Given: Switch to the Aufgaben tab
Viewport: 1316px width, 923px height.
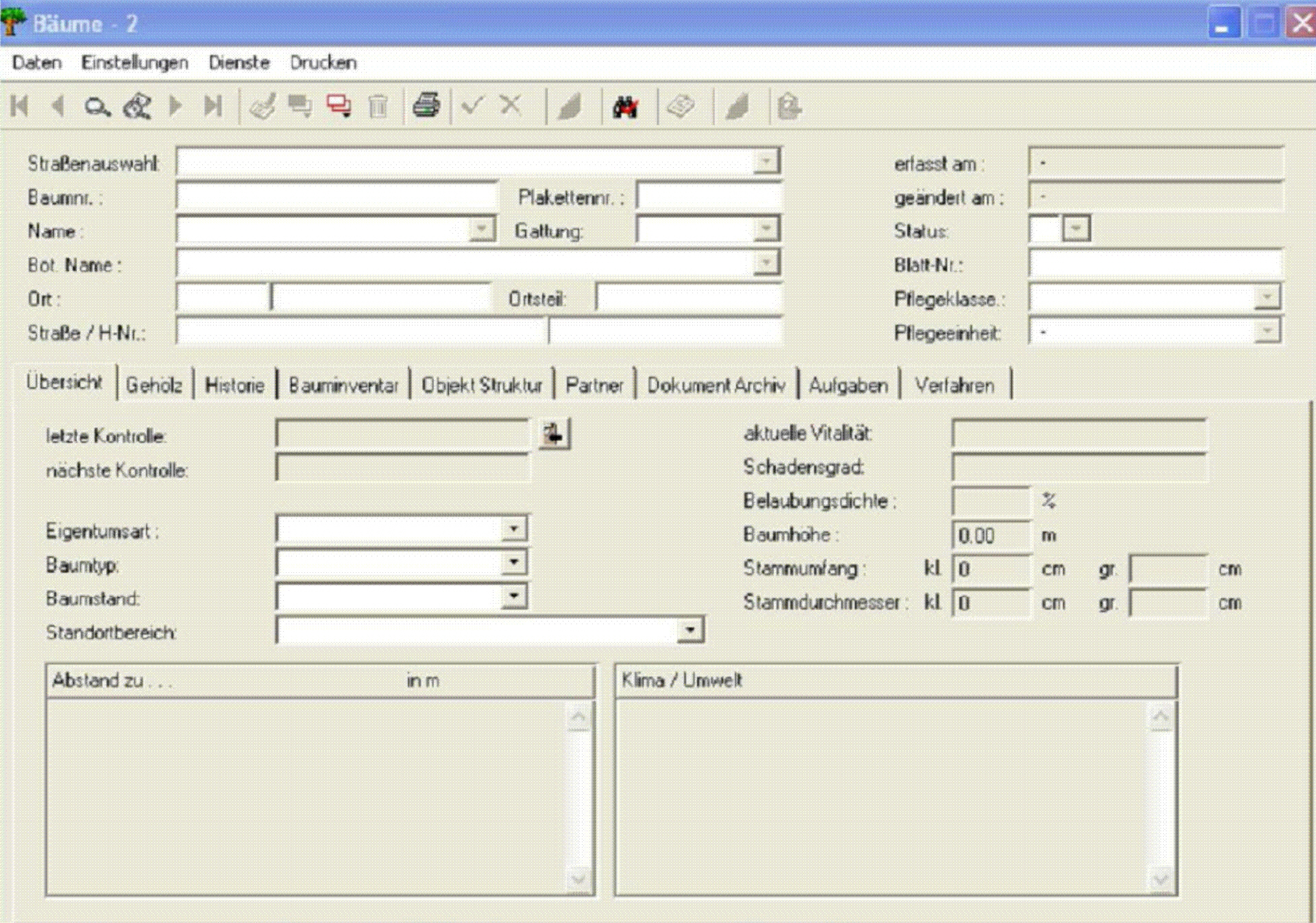Looking at the screenshot, I should pos(849,385).
